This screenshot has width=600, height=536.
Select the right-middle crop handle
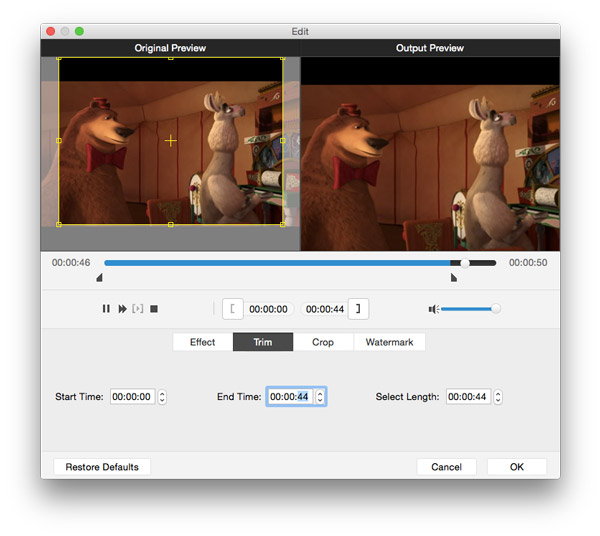(283, 141)
